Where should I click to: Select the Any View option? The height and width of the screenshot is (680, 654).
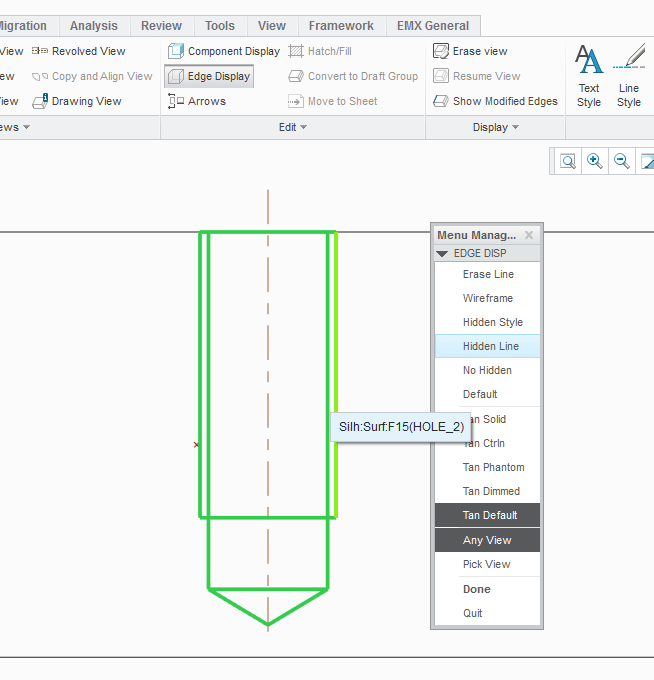tap(488, 540)
